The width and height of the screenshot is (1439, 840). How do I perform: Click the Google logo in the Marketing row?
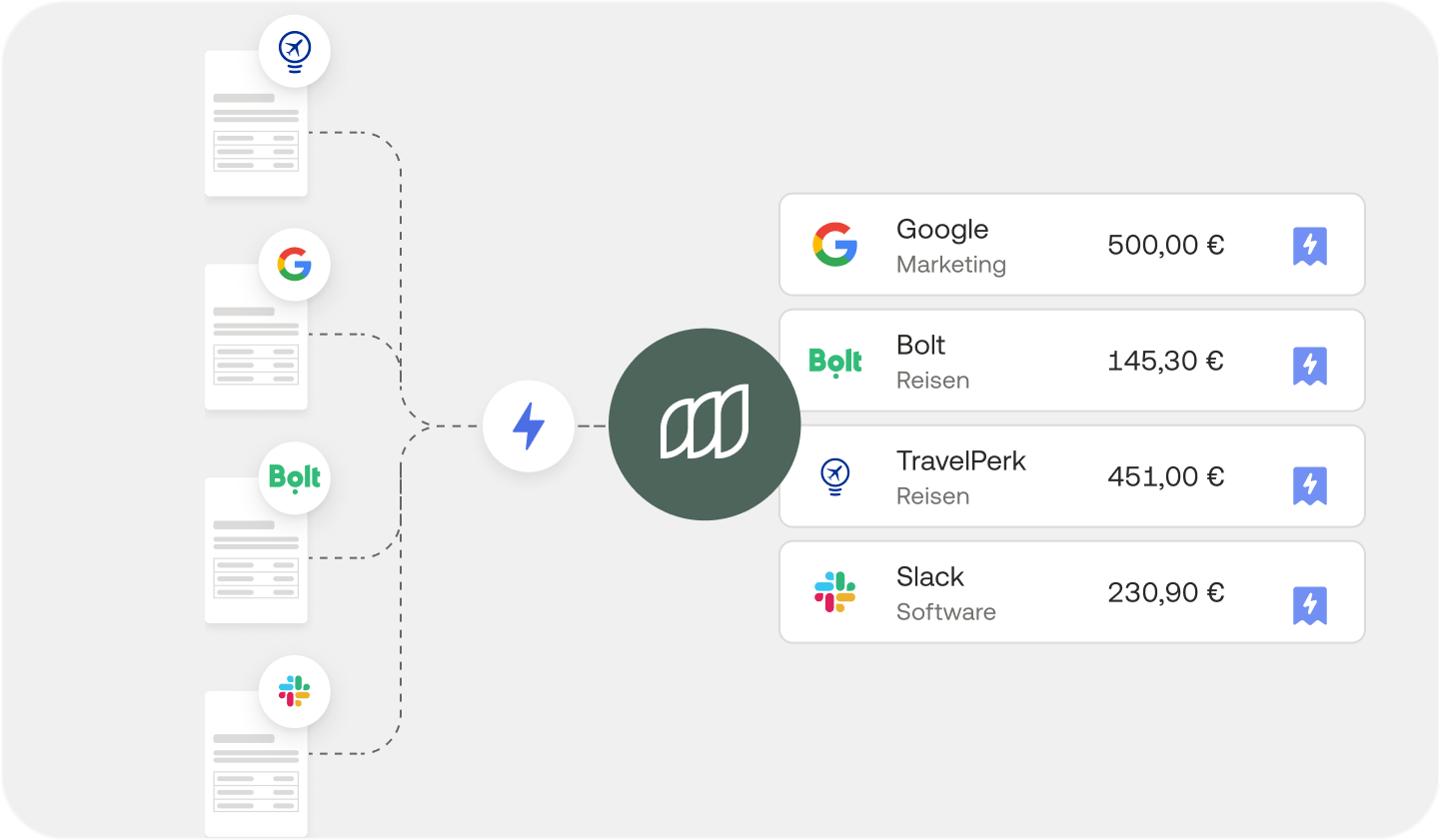[835, 245]
